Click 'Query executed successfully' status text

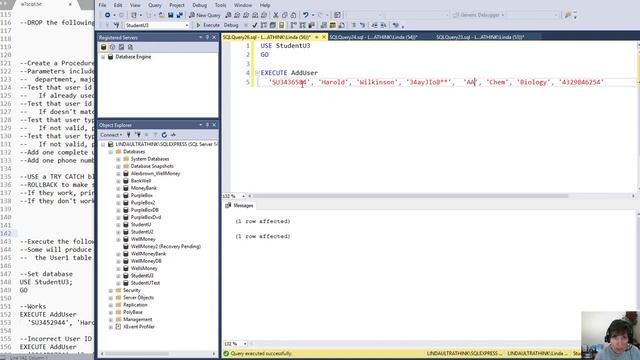261,353
